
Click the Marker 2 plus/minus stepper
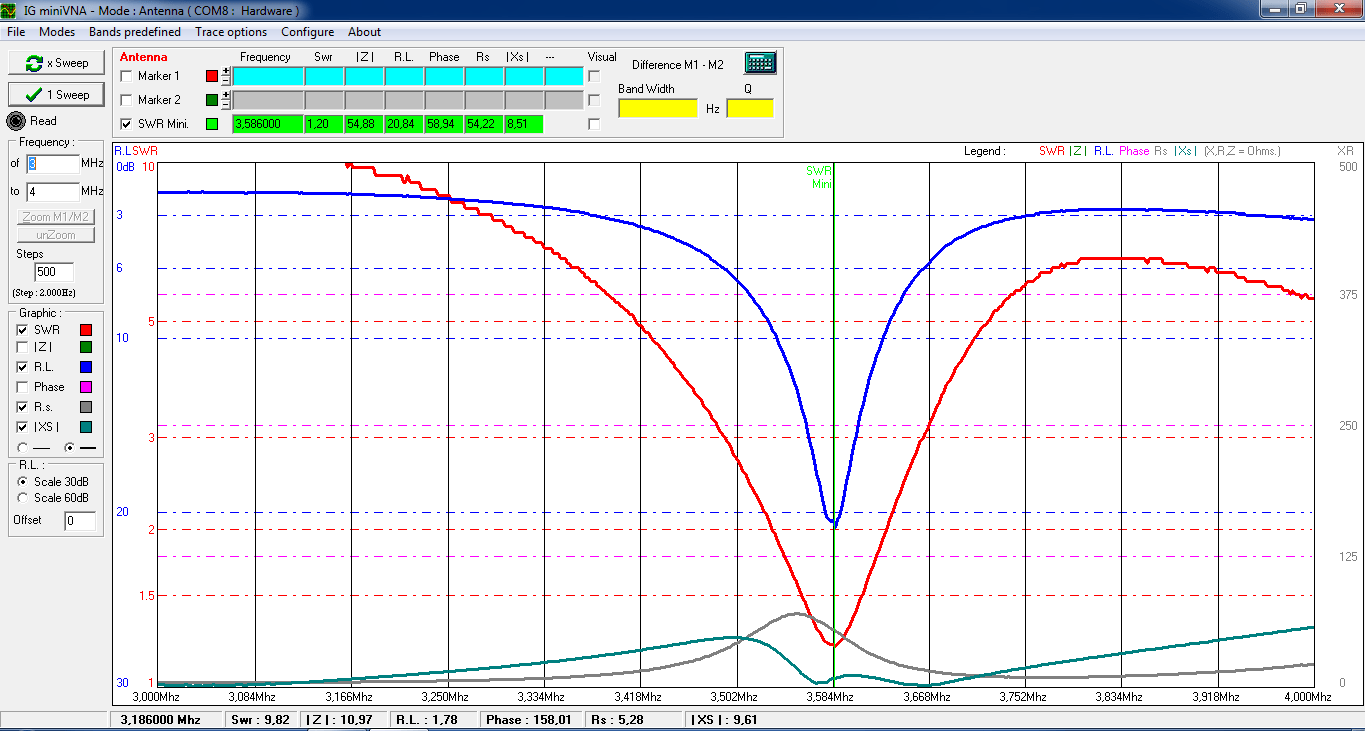226,100
